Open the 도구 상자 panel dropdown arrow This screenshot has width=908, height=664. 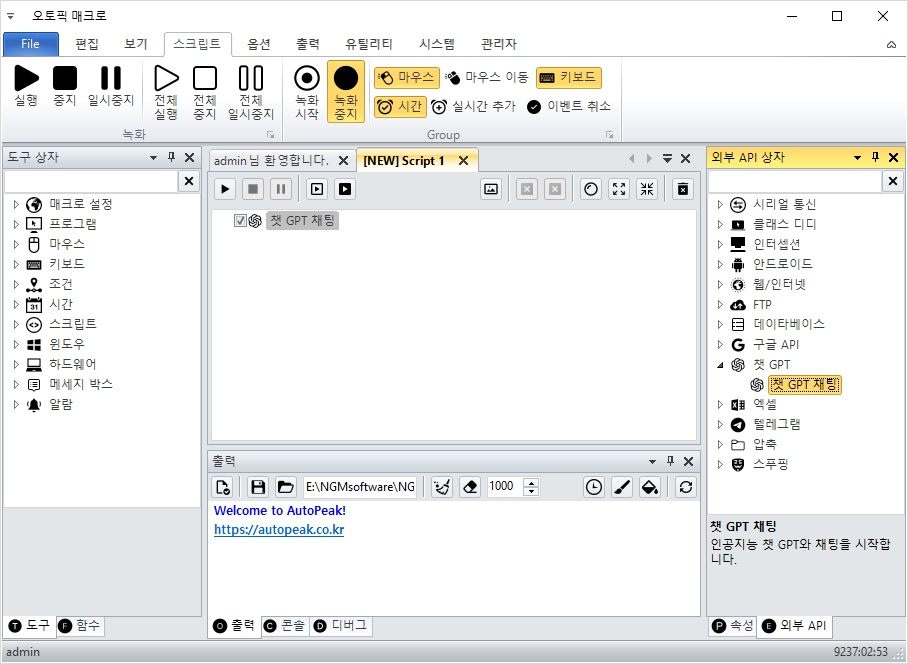tap(153, 157)
